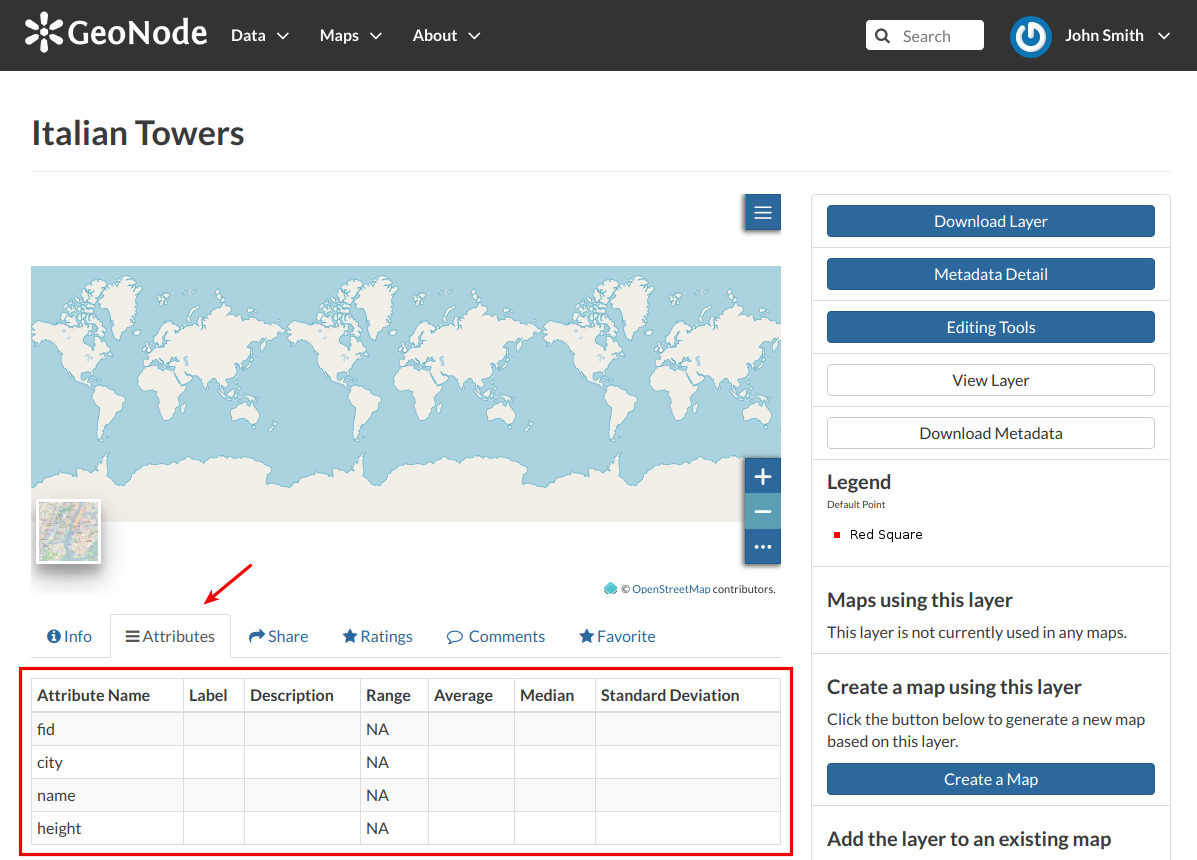Viewport: 1197px width, 860px height.
Task: Click the Download Layer button
Action: [x=990, y=221]
